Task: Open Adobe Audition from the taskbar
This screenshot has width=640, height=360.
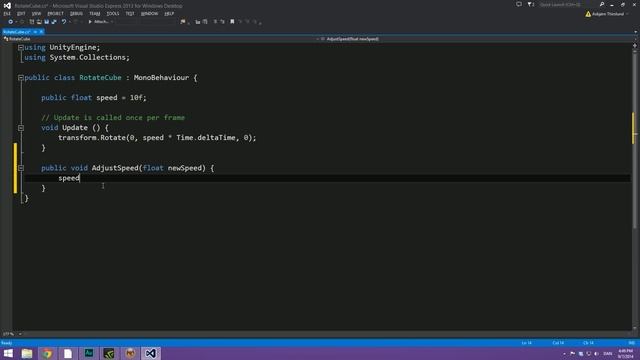Action: coord(89,353)
